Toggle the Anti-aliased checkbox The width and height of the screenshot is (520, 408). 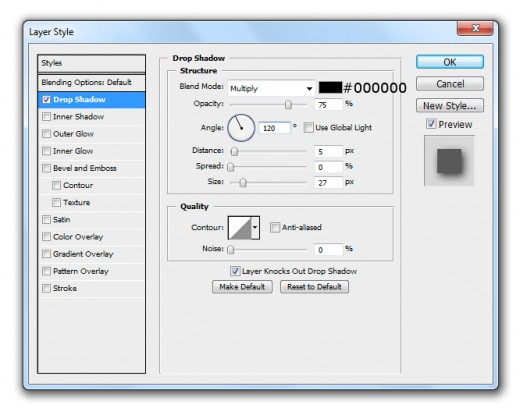point(275,228)
